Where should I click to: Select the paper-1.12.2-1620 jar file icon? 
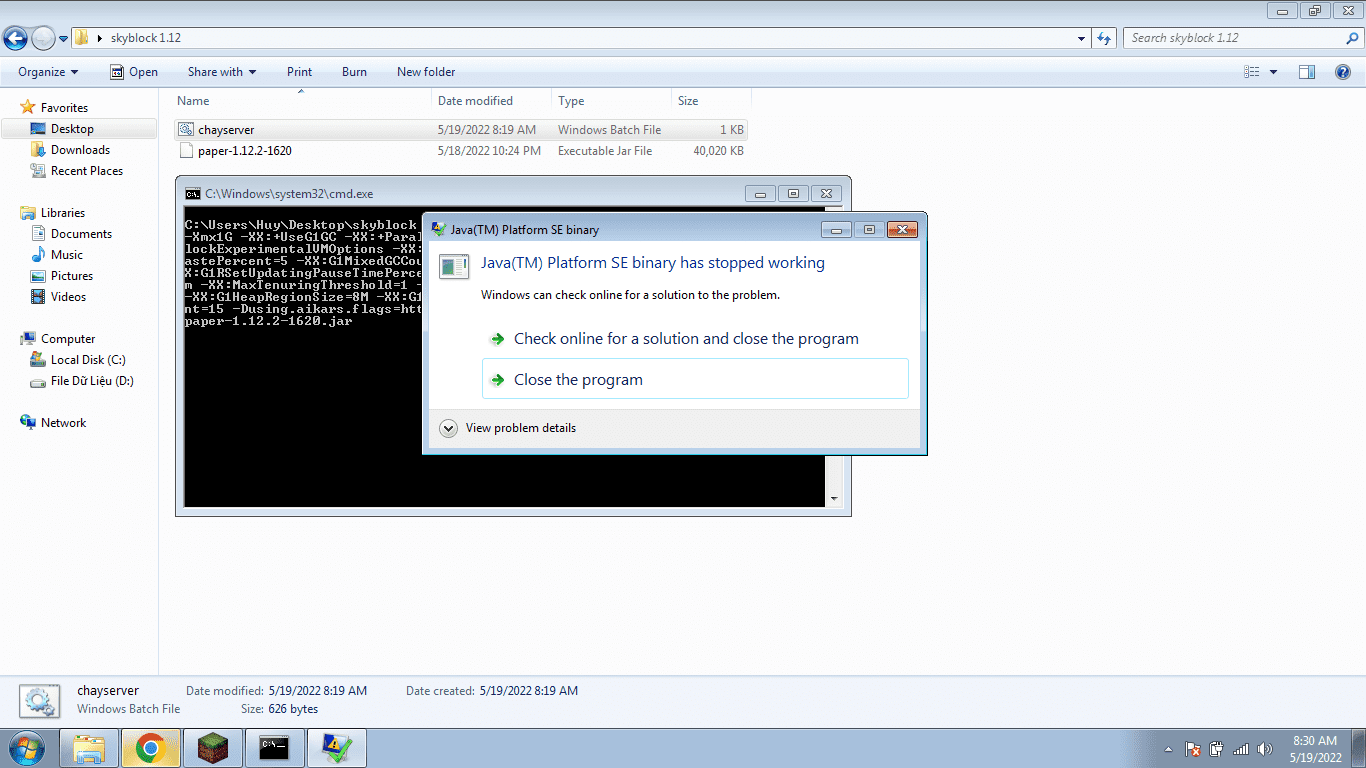click(185, 151)
